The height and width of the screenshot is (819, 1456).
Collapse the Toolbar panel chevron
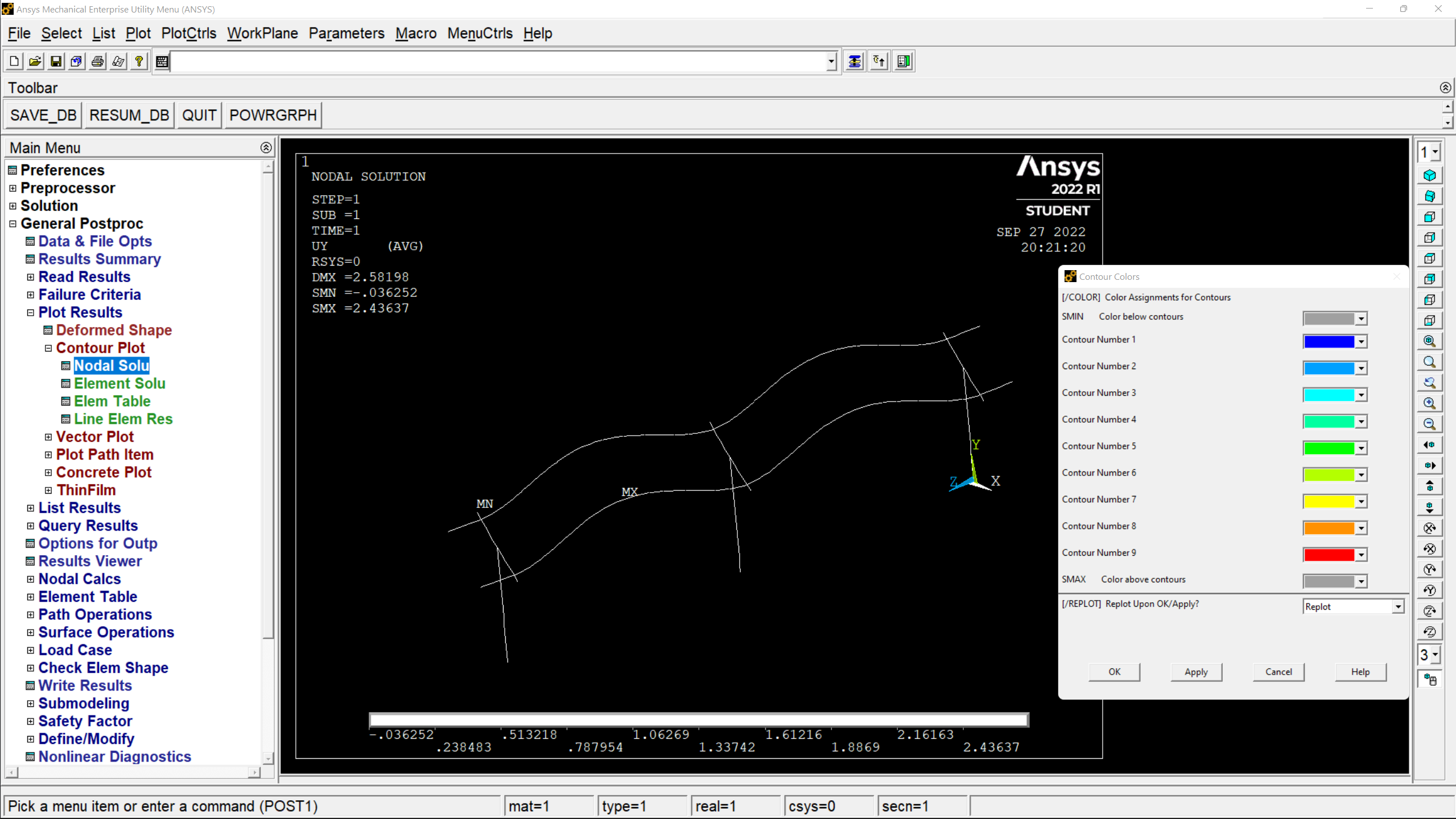1445,88
